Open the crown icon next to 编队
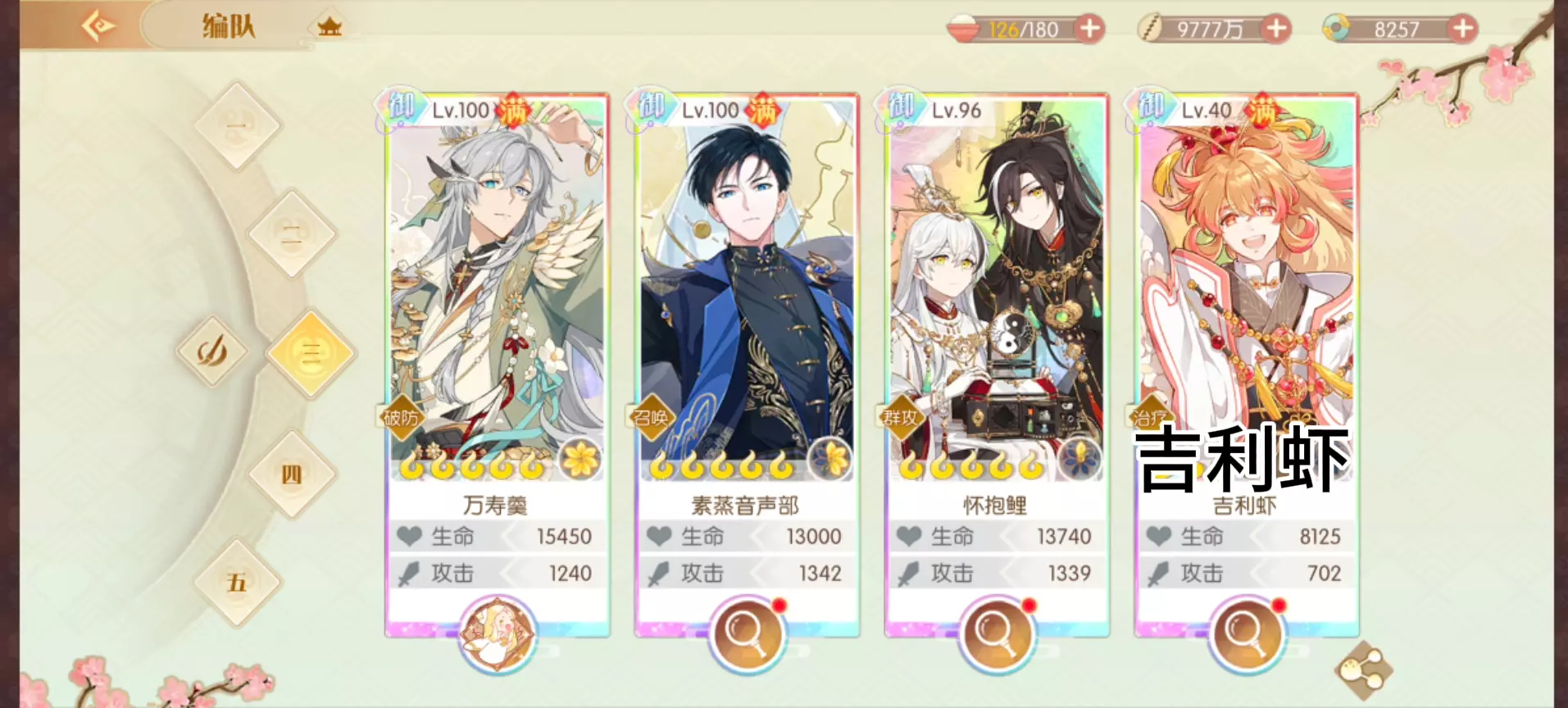 [330, 28]
